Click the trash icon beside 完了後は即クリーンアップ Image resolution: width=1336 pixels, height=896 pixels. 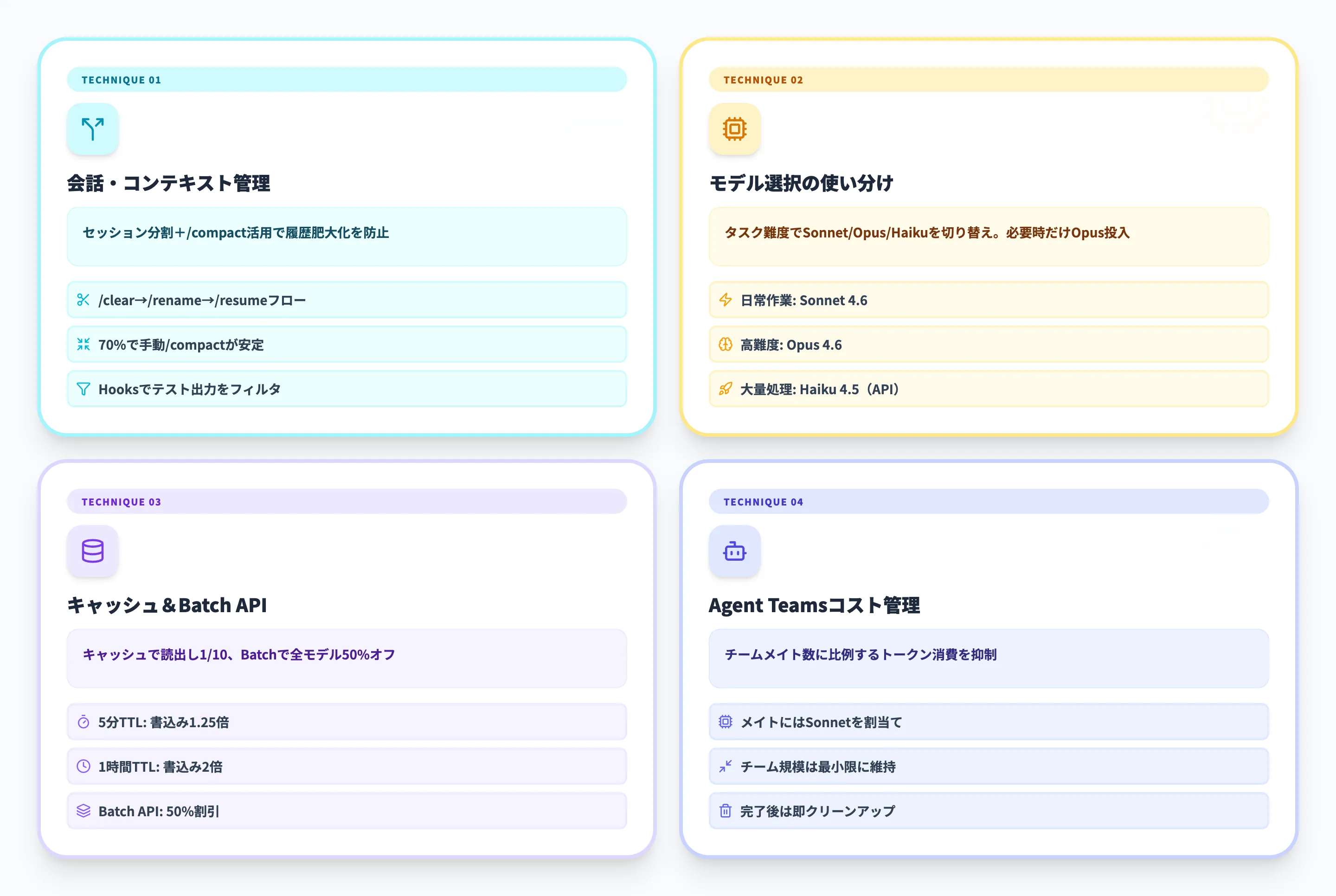pyautogui.click(x=725, y=810)
